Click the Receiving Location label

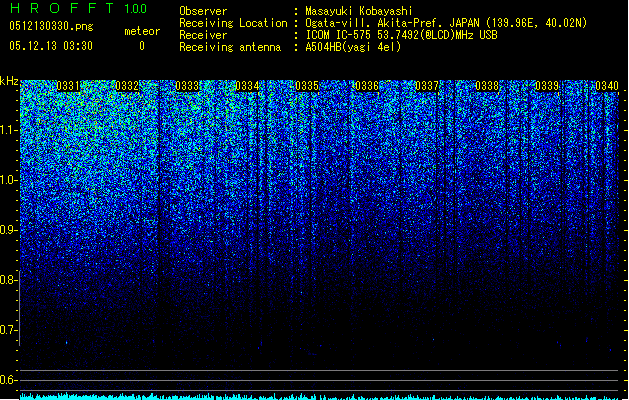click(233, 23)
